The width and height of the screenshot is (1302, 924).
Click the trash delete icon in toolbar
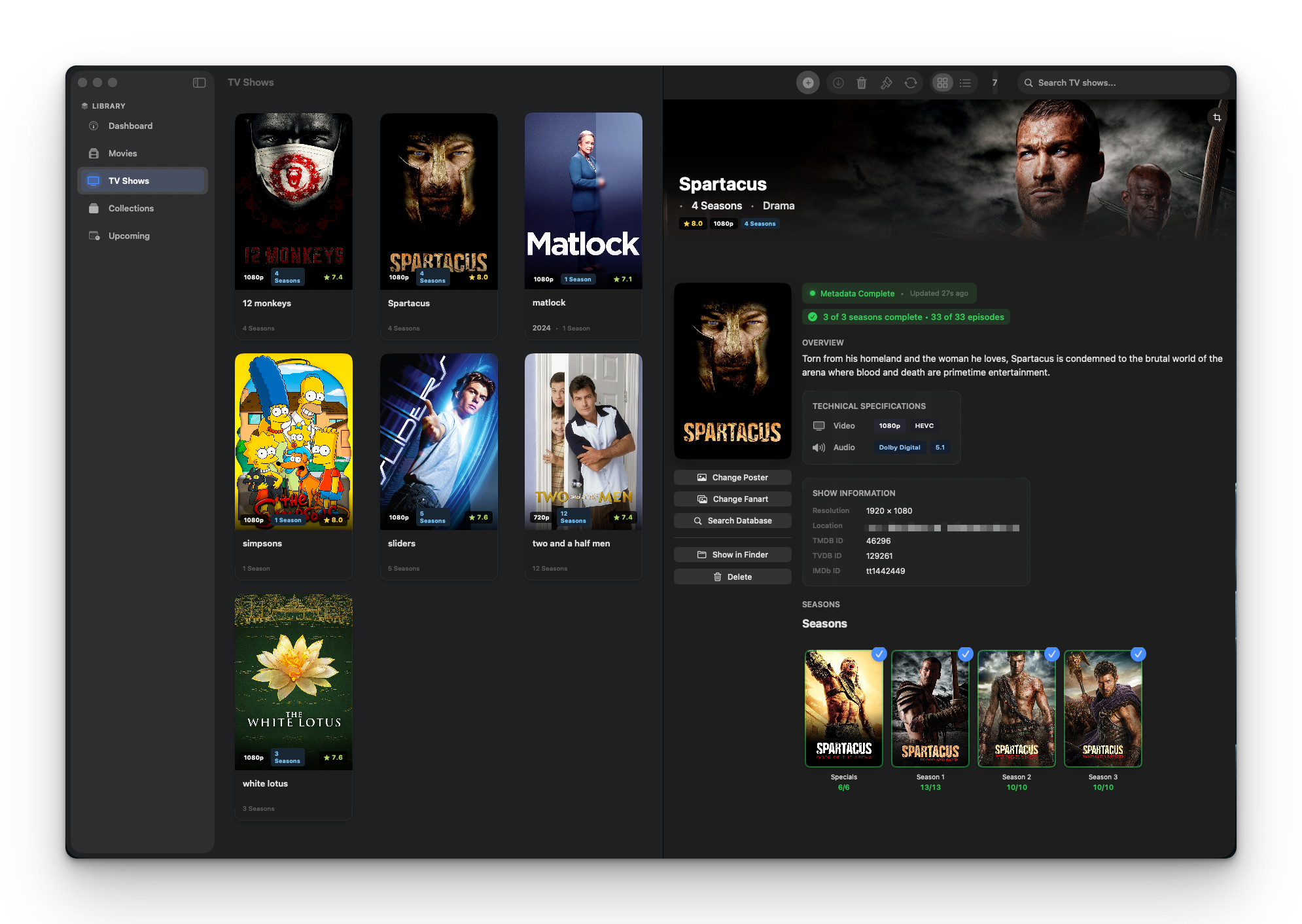[x=862, y=82]
